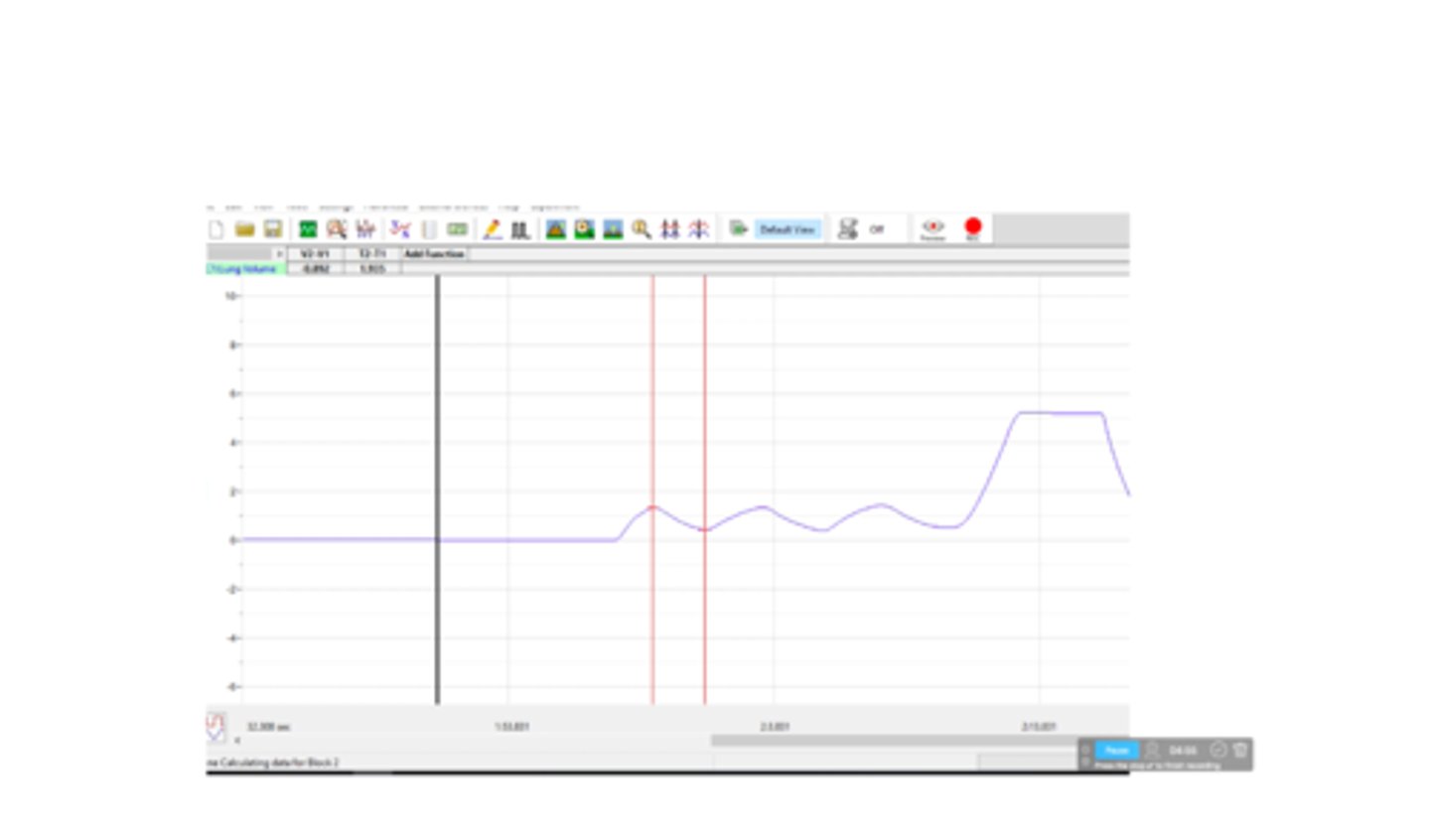Click the T2-T1 value cell
1430x840 pixels.
[x=372, y=269]
